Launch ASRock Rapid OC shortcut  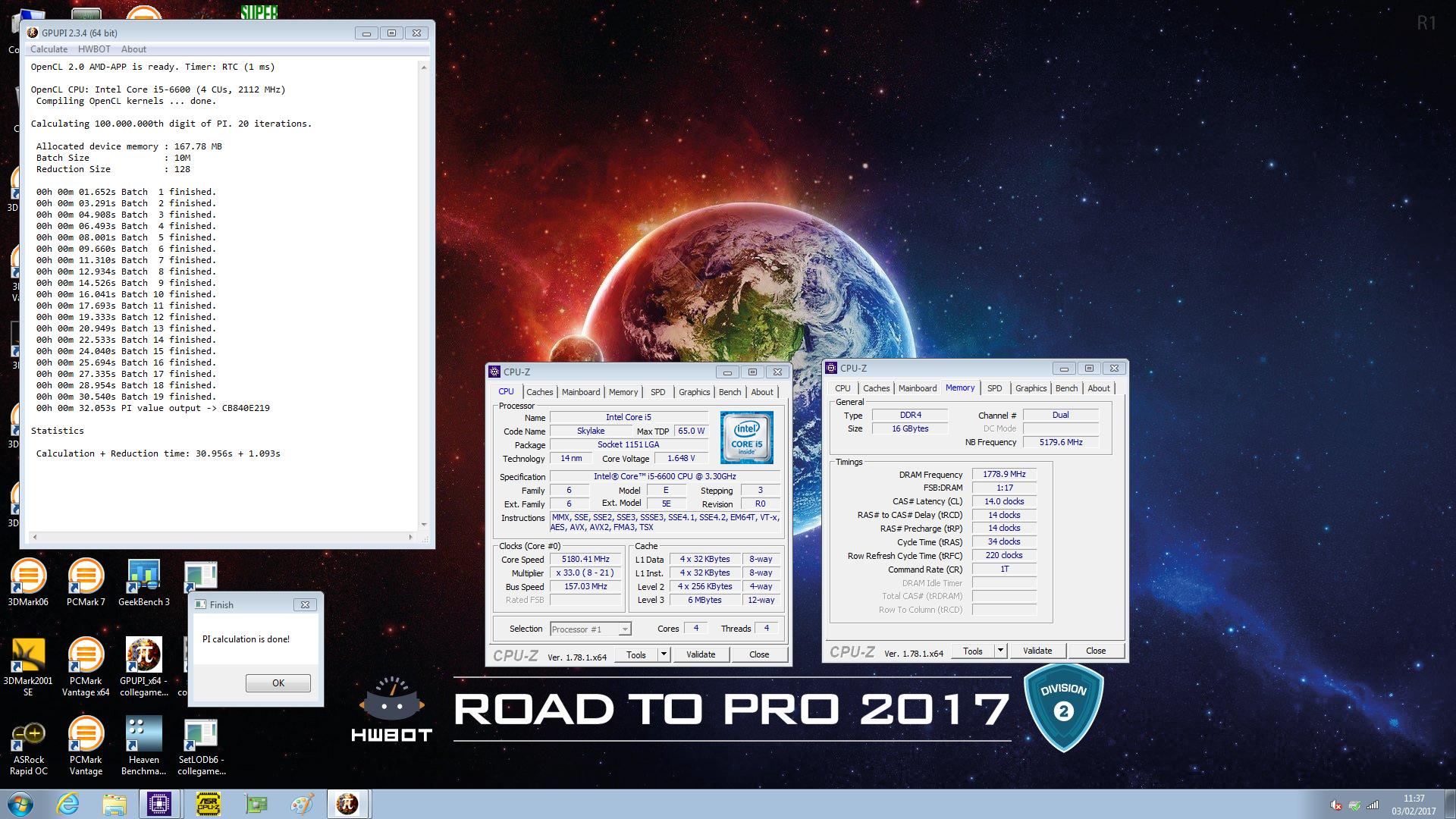coord(28,747)
